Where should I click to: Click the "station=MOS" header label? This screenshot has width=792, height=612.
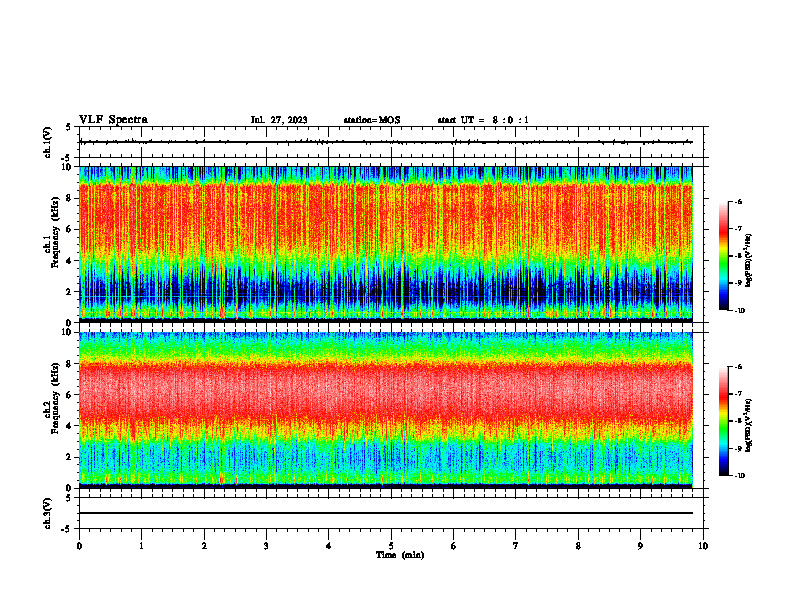tap(372, 120)
